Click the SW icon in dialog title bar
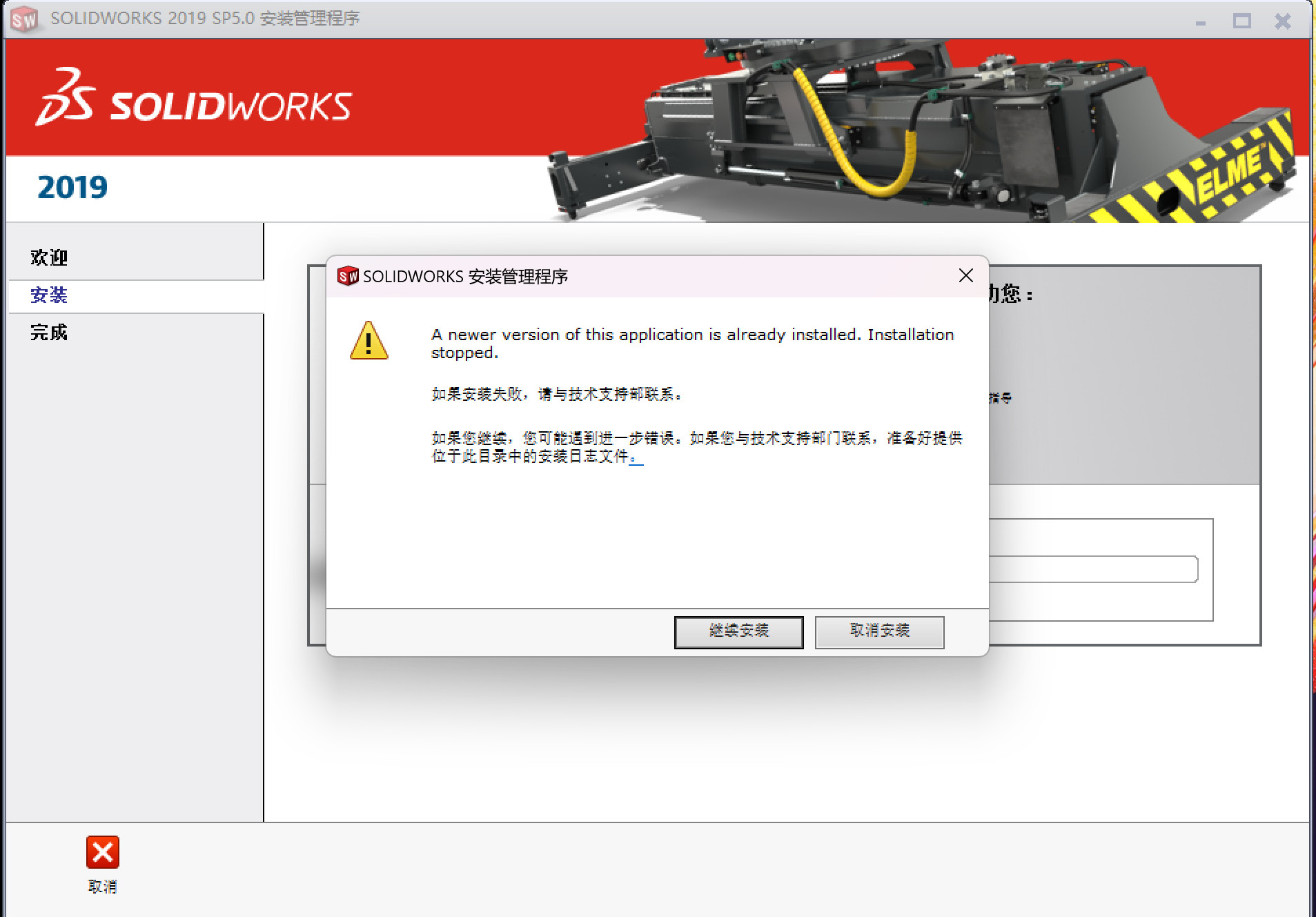The height and width of the screenshot is (917, 1316). tap(348, 276)
